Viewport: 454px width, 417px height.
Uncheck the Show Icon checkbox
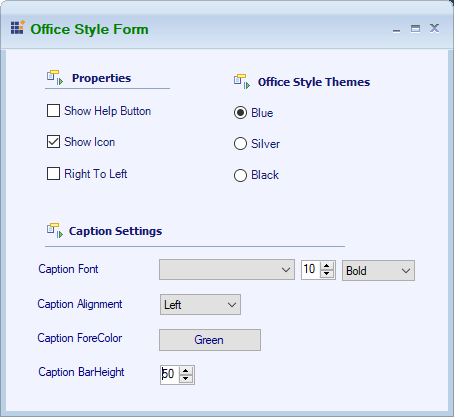53,142
